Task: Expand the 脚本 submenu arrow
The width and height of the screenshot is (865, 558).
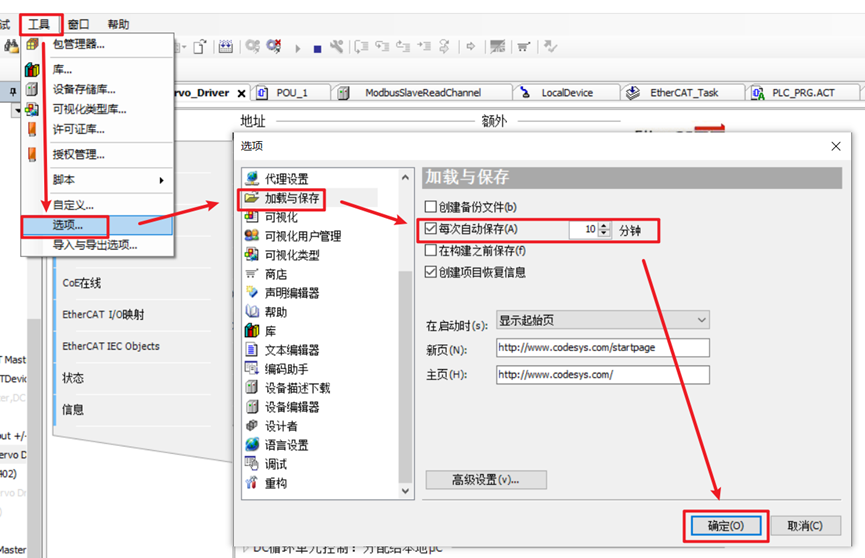Action: click(x=161, y=180)
